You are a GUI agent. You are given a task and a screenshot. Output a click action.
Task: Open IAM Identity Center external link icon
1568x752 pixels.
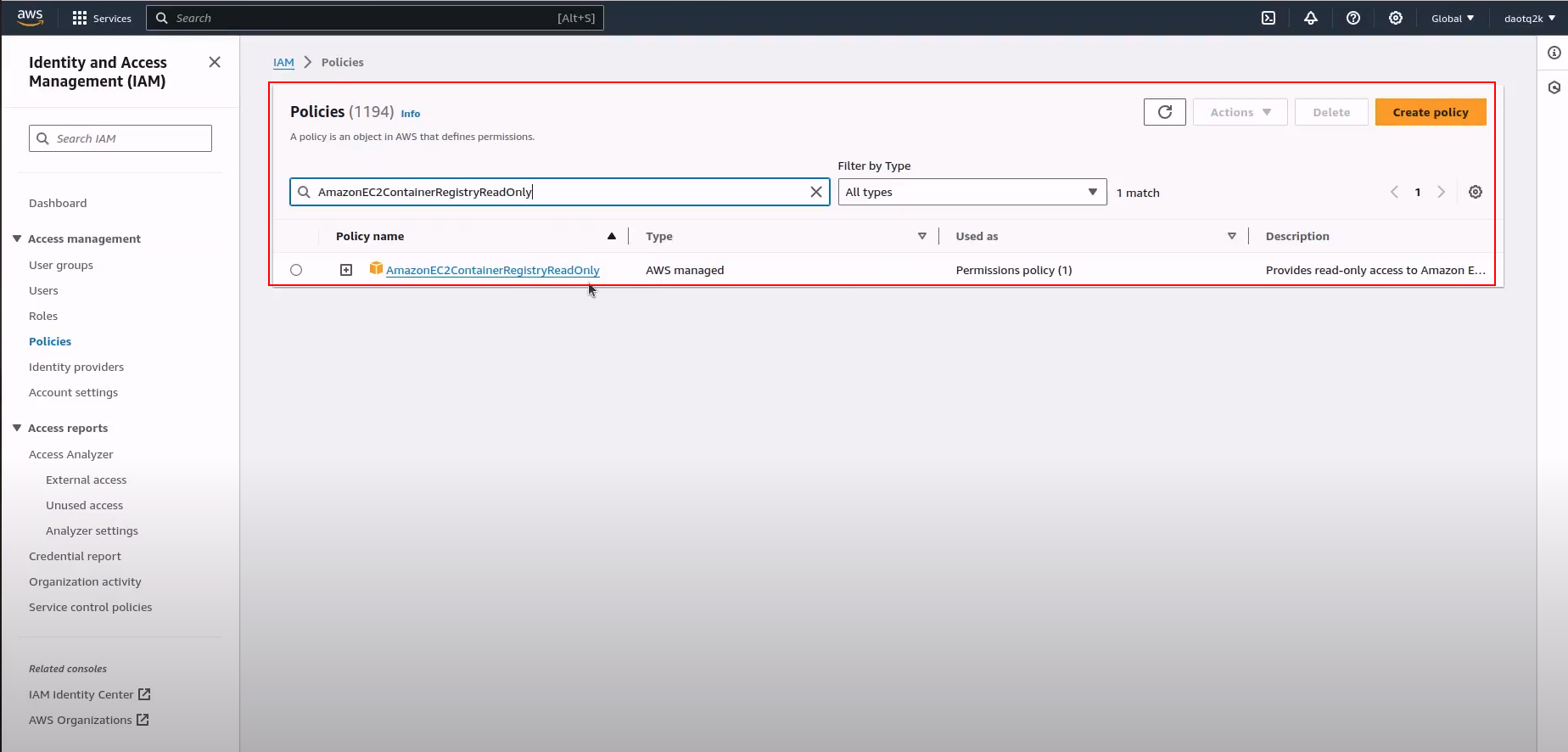point(144,694)
